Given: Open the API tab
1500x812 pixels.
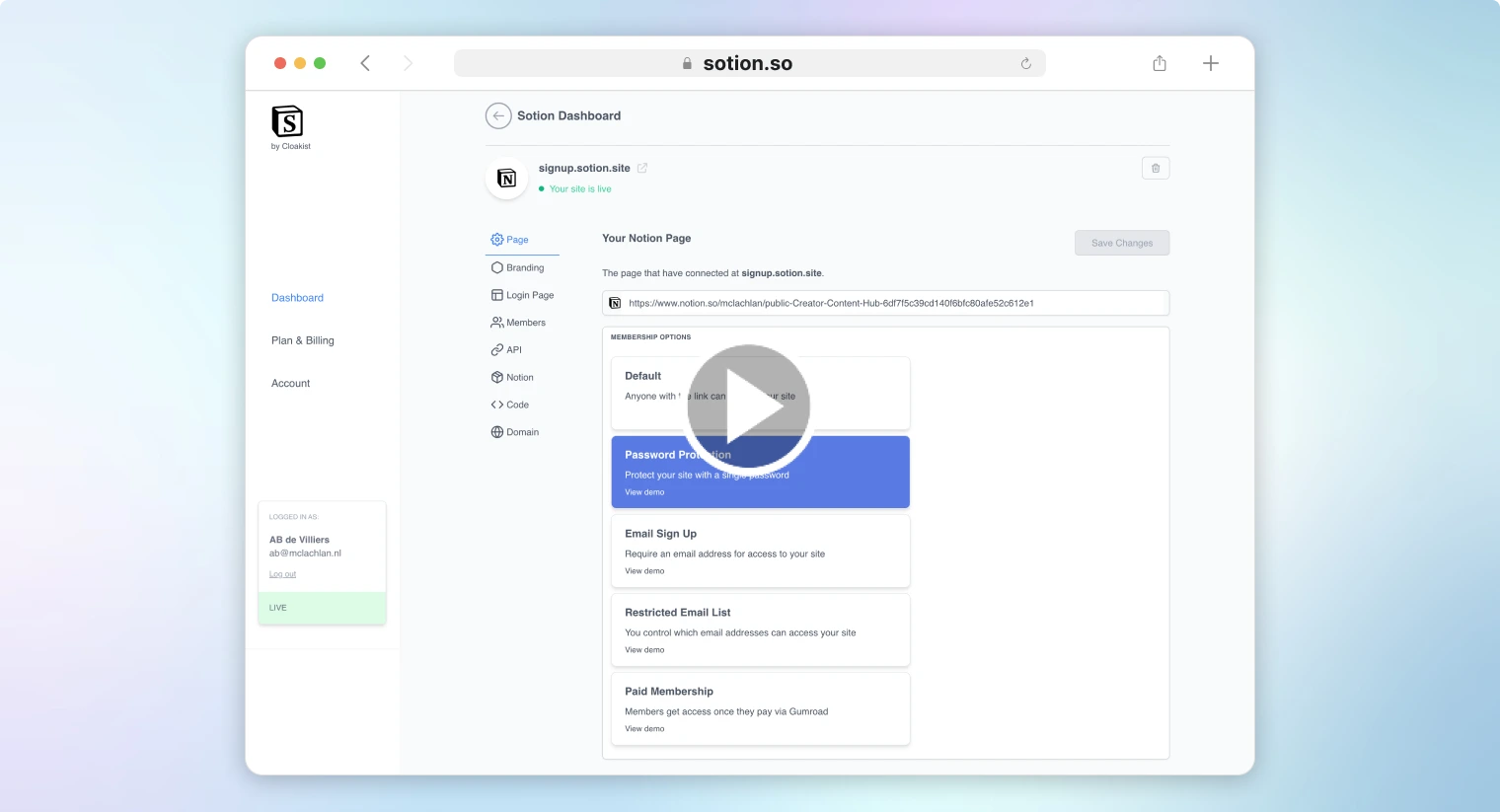Looking at the screenshot, I should 506,349.
